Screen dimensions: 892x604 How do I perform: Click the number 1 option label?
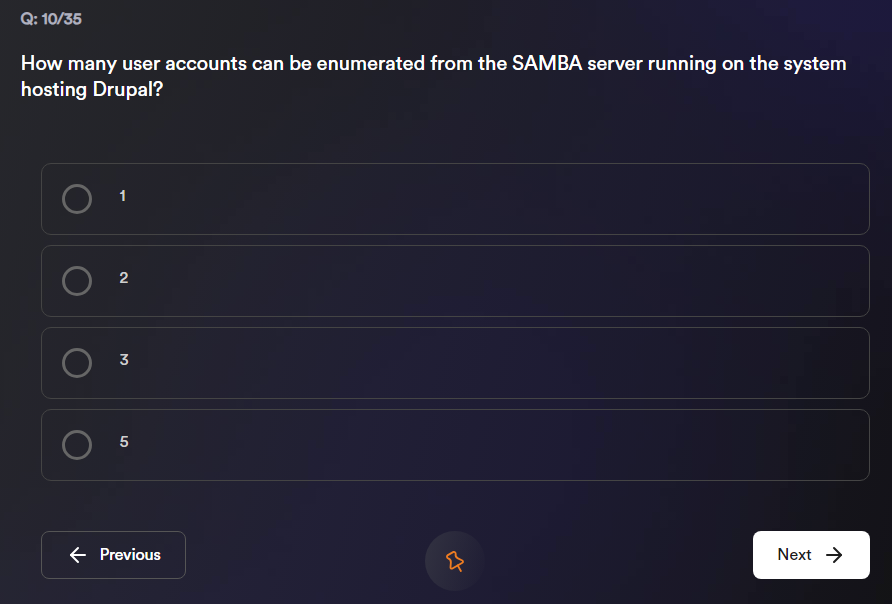pyautogui.click(x=123, y=196)
